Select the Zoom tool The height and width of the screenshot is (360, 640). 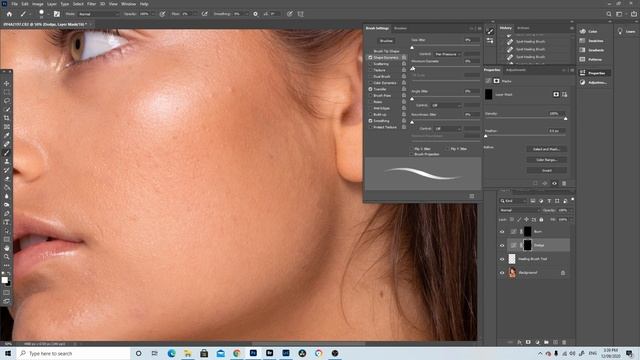tap(7, 257)
